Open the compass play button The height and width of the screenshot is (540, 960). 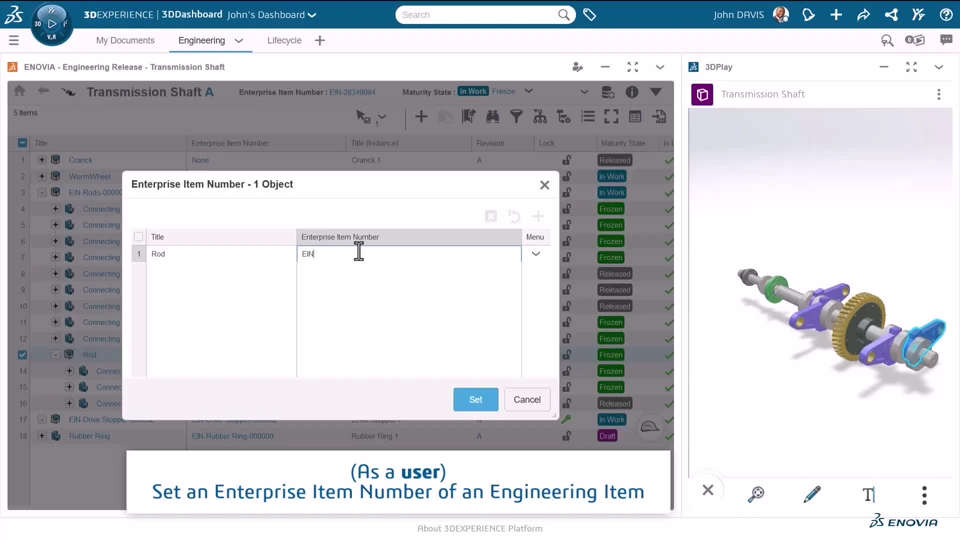click(52, 24)
